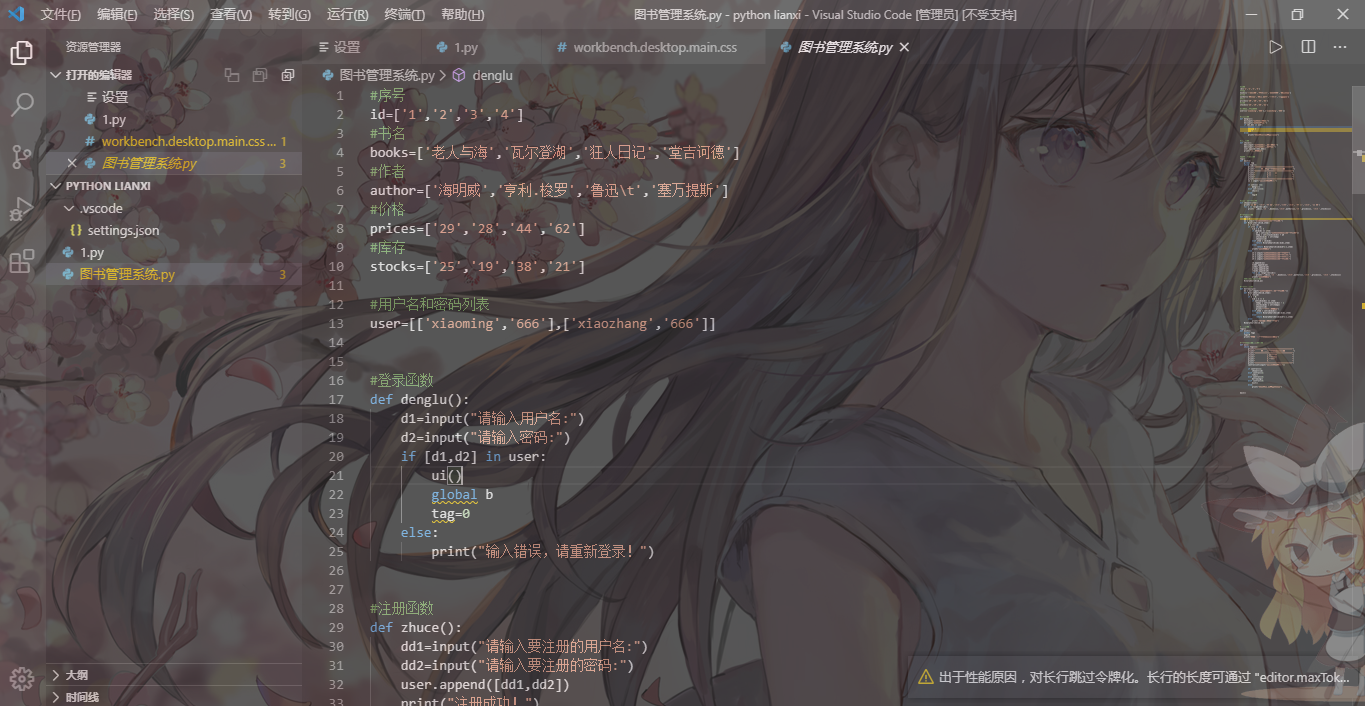Click the ui() call on line 21
The height and width of the screenshot is (706, 1365).
[x=447, y=475]
